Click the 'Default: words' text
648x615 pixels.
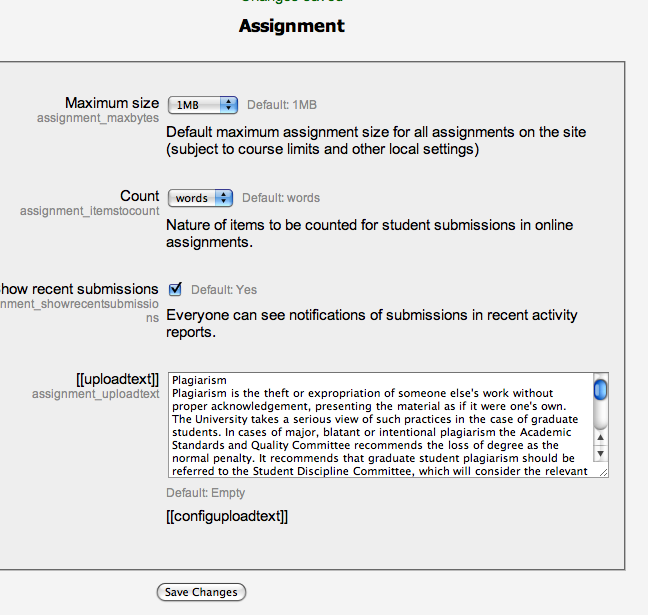click(x=281, y=198)
